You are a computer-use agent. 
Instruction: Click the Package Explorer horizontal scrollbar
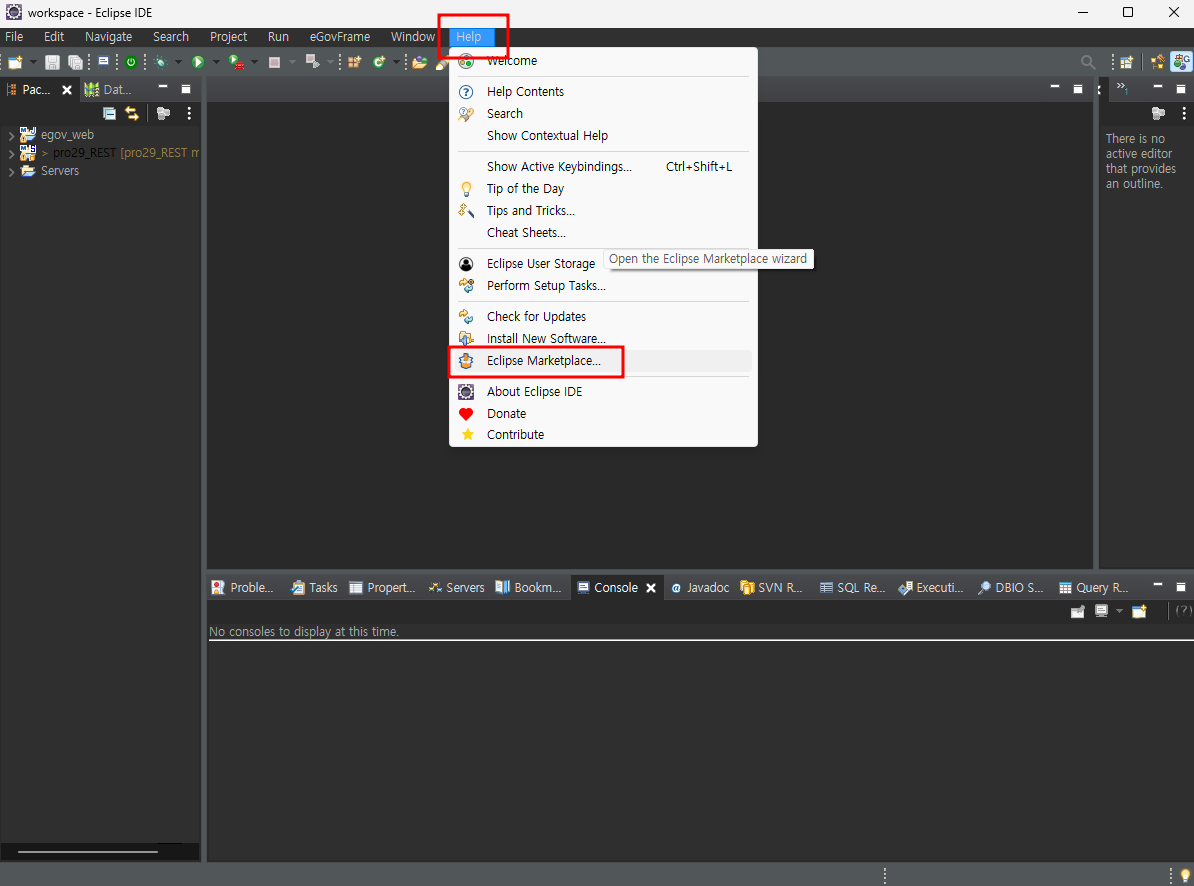click(x=88, y=852)
